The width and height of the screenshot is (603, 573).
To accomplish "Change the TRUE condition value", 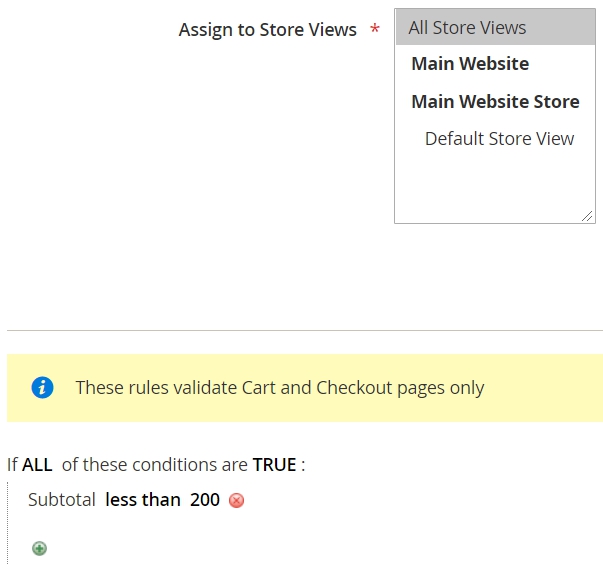I will [x=274, y=465].
